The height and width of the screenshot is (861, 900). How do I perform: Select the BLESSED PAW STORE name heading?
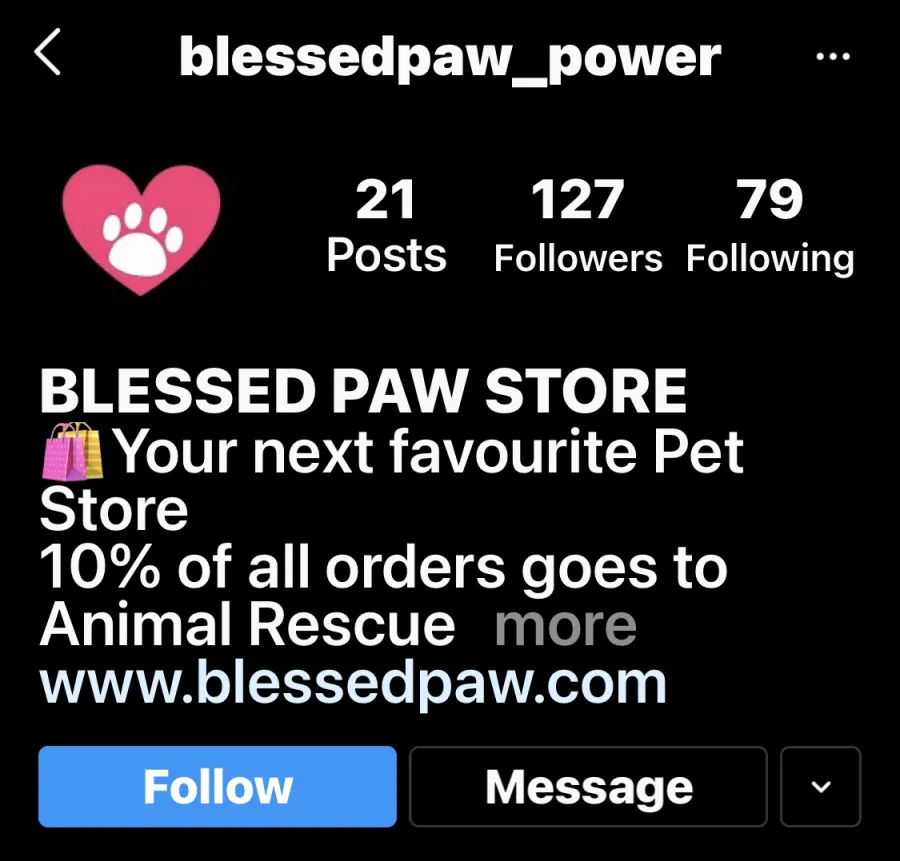(363, 391)
